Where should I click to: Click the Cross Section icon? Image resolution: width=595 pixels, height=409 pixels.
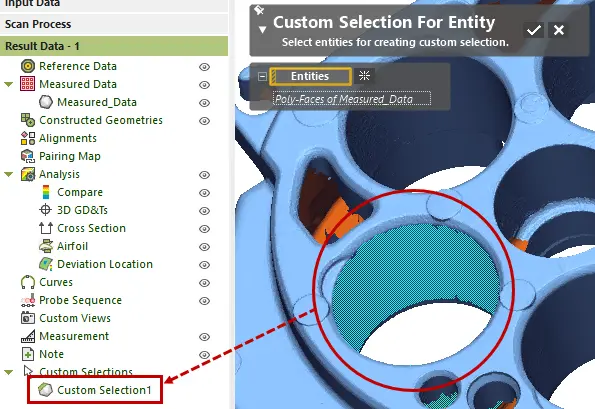(x=46, y=228)
